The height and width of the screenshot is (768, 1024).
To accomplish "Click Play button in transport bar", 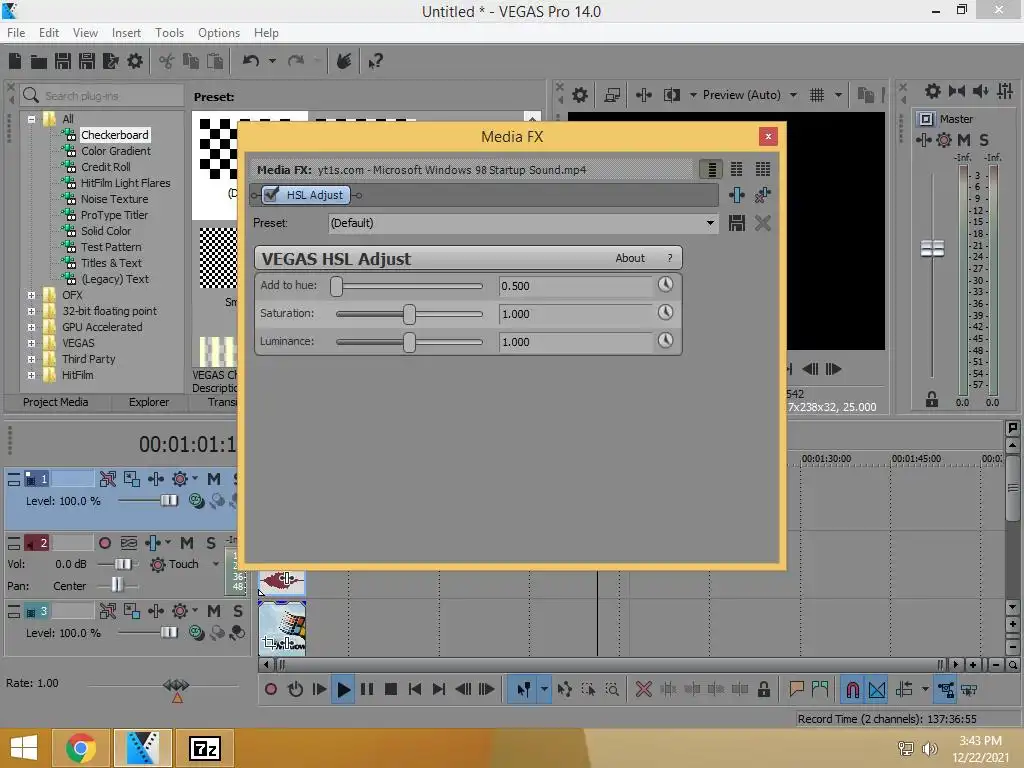I will tap(344, 690).
